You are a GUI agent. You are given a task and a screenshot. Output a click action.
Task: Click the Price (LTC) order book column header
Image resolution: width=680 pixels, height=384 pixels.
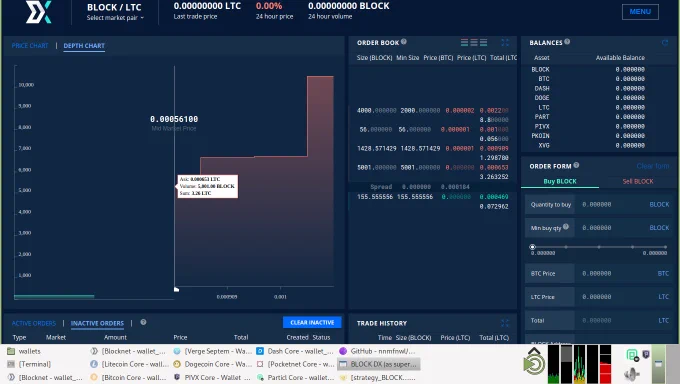[x=471, y=58]
